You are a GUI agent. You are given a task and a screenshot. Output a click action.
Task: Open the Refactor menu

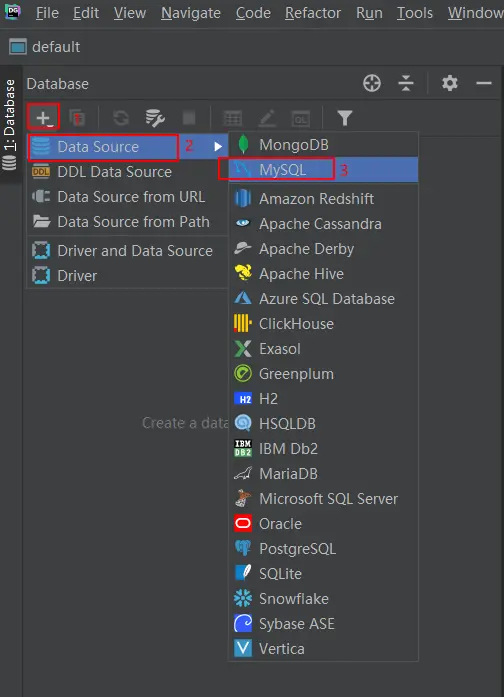tap(313, 13)
